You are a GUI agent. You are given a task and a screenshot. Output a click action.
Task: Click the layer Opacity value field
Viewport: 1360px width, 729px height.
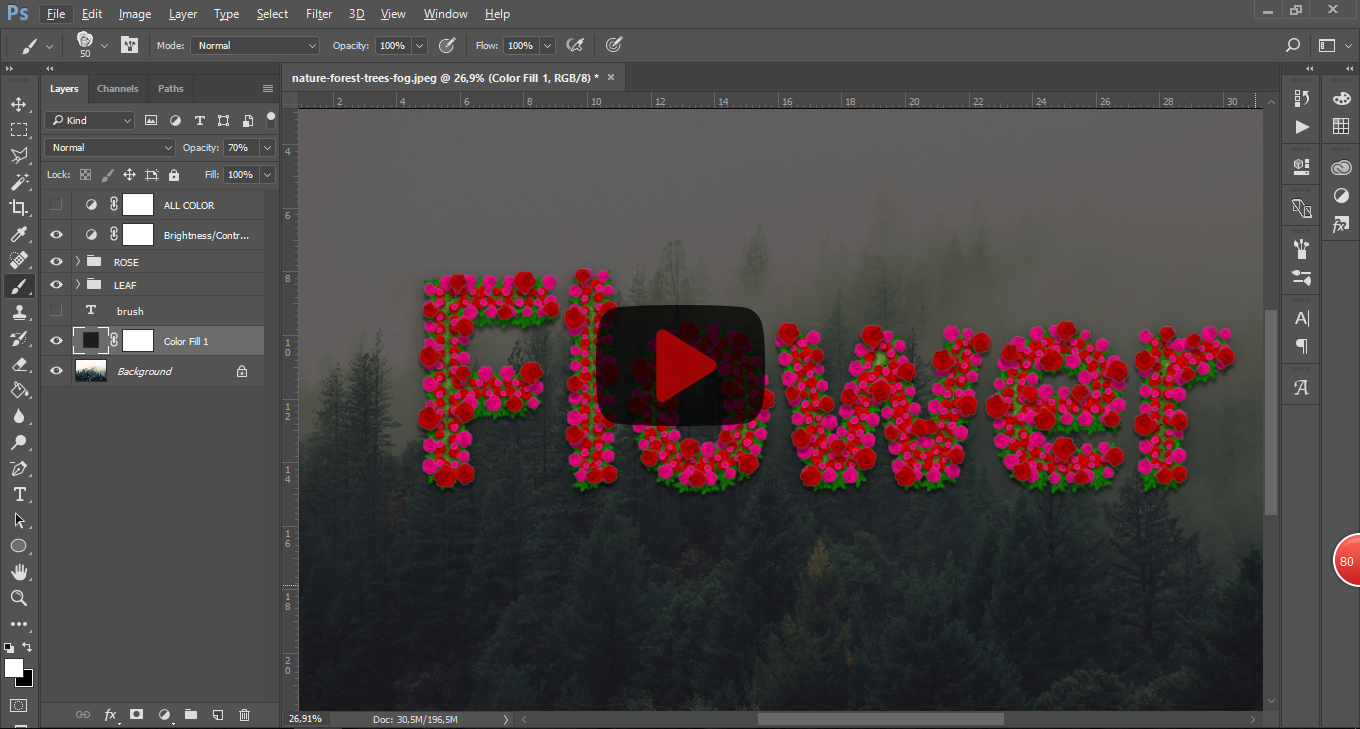pyautogui.click(x=239, y=147)
